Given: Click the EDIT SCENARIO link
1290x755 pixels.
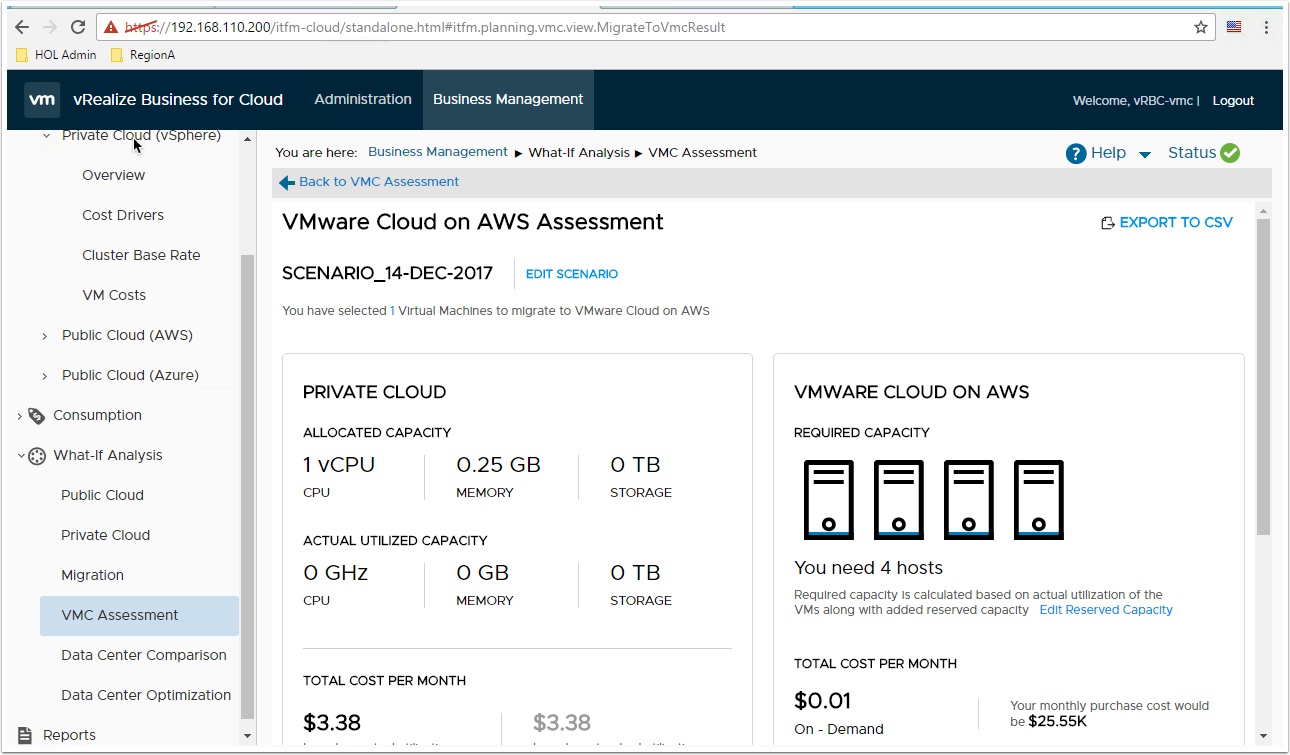Looking at the screenshot, I should tap(572, 274).
